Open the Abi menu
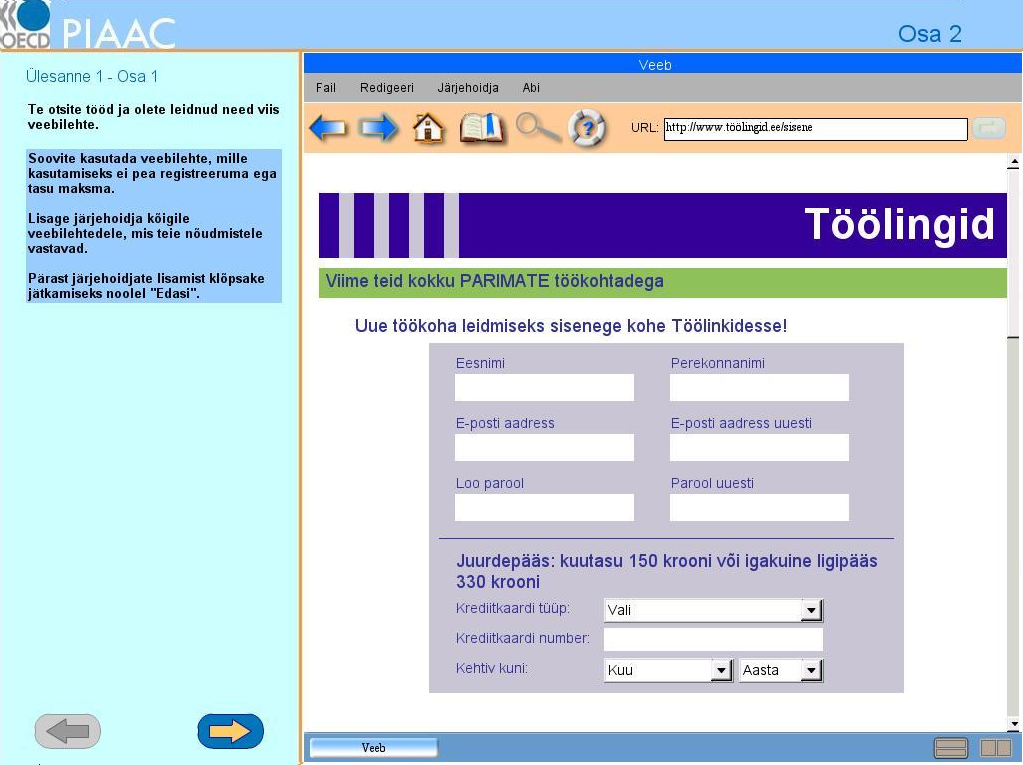The width and height of the screenshot is (1023, 765). [531, 87]
